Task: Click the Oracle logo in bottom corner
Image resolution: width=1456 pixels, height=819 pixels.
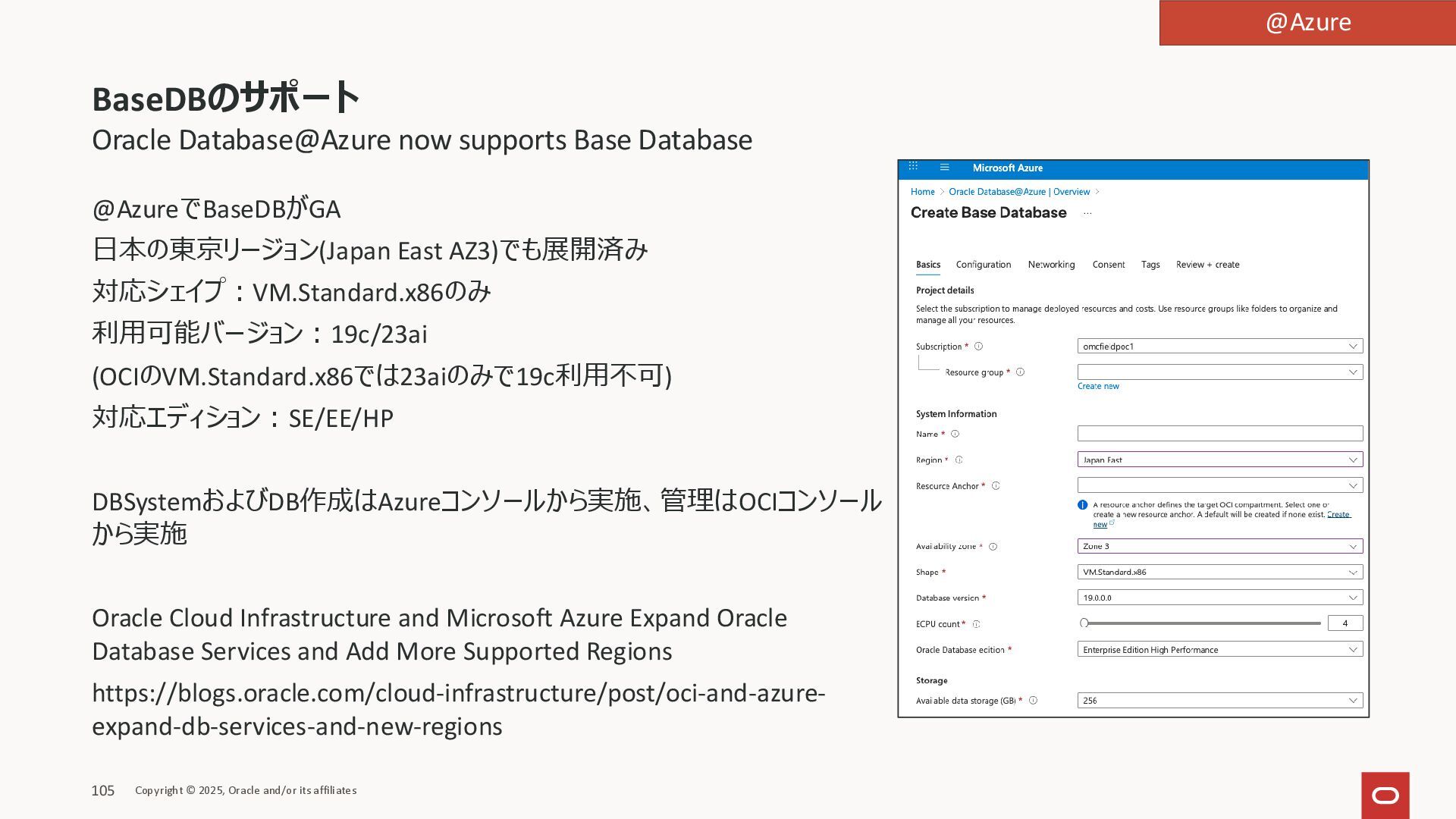Action: click(x=1385, y=795)
